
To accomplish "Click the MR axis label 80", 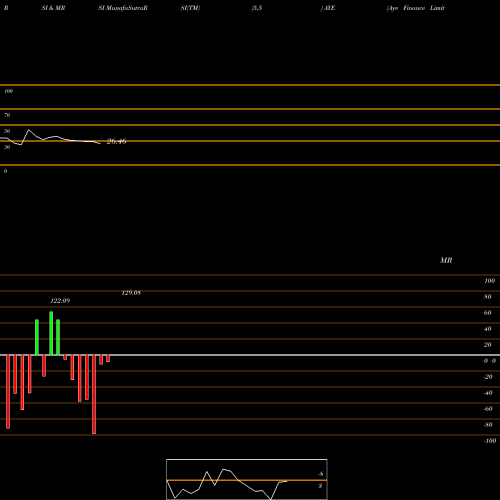I will 488,297.
